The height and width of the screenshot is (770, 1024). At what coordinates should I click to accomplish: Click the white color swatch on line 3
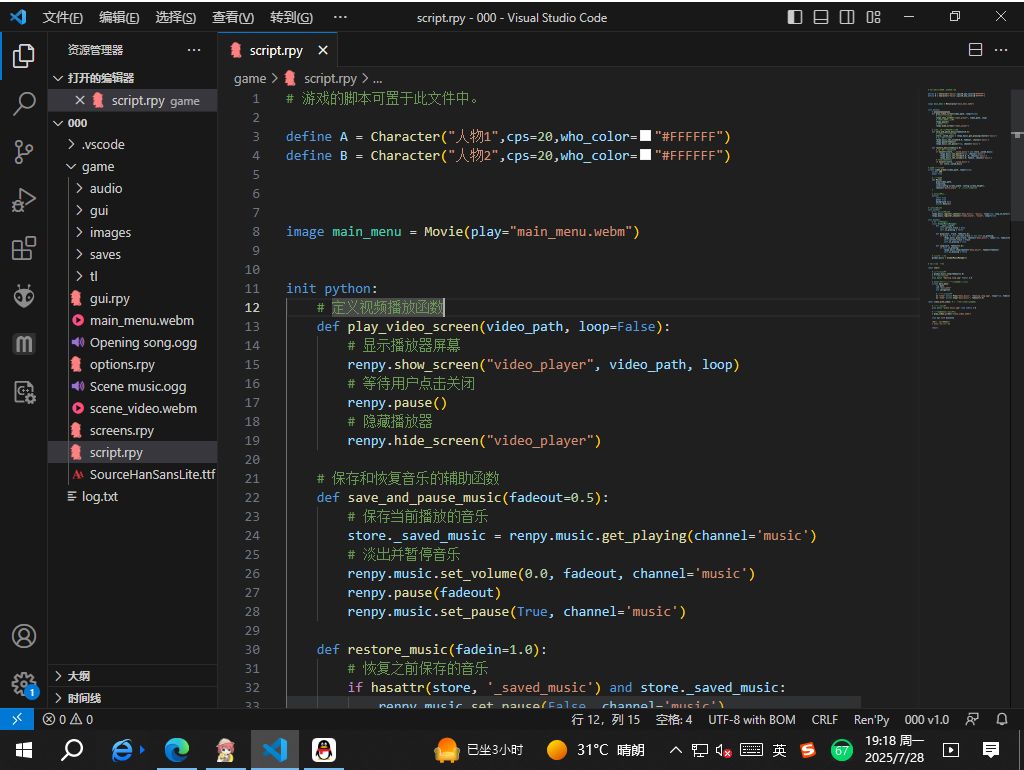(645, 135)
